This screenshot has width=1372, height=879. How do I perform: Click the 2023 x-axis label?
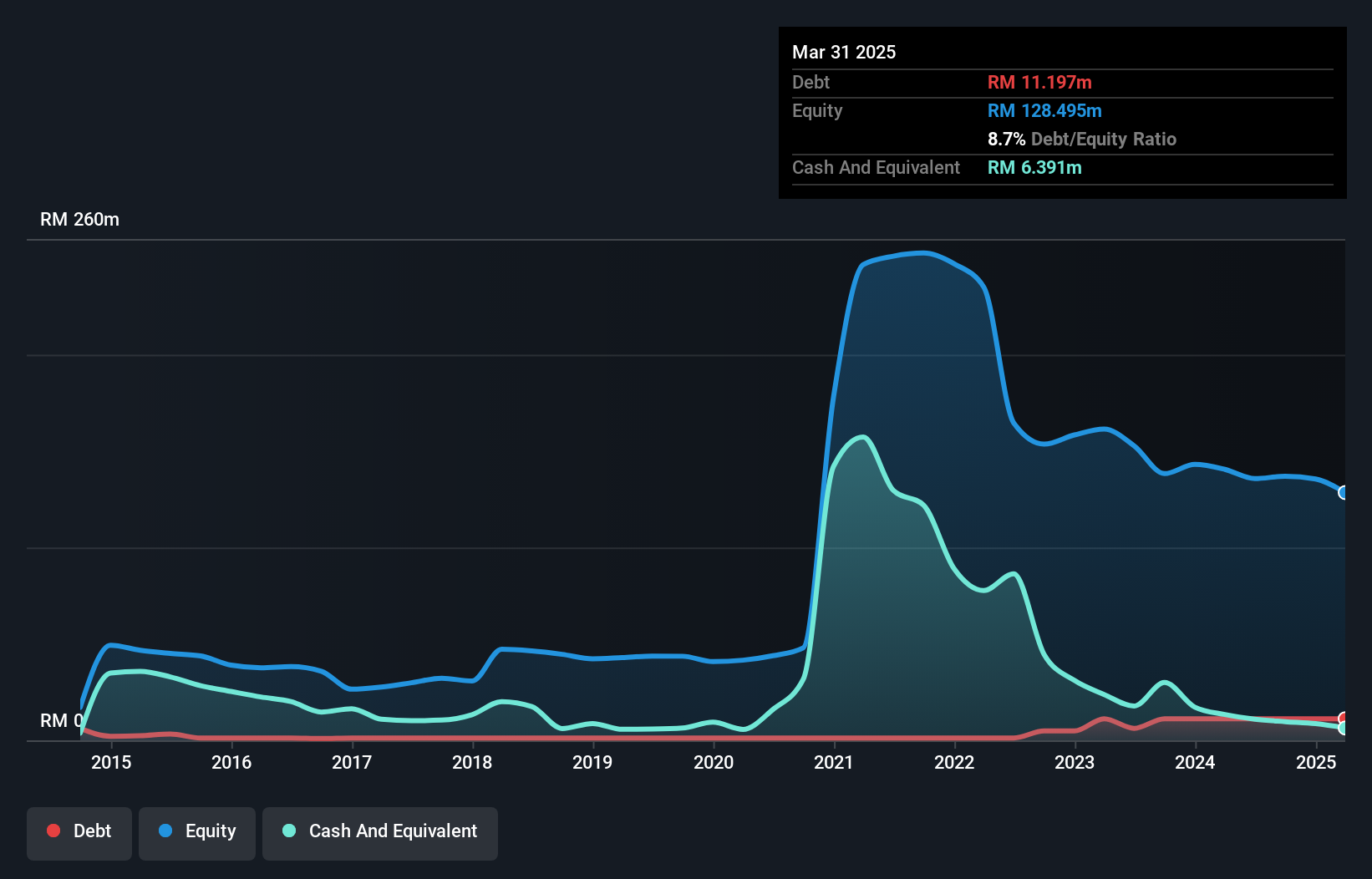coord(1075,762)
